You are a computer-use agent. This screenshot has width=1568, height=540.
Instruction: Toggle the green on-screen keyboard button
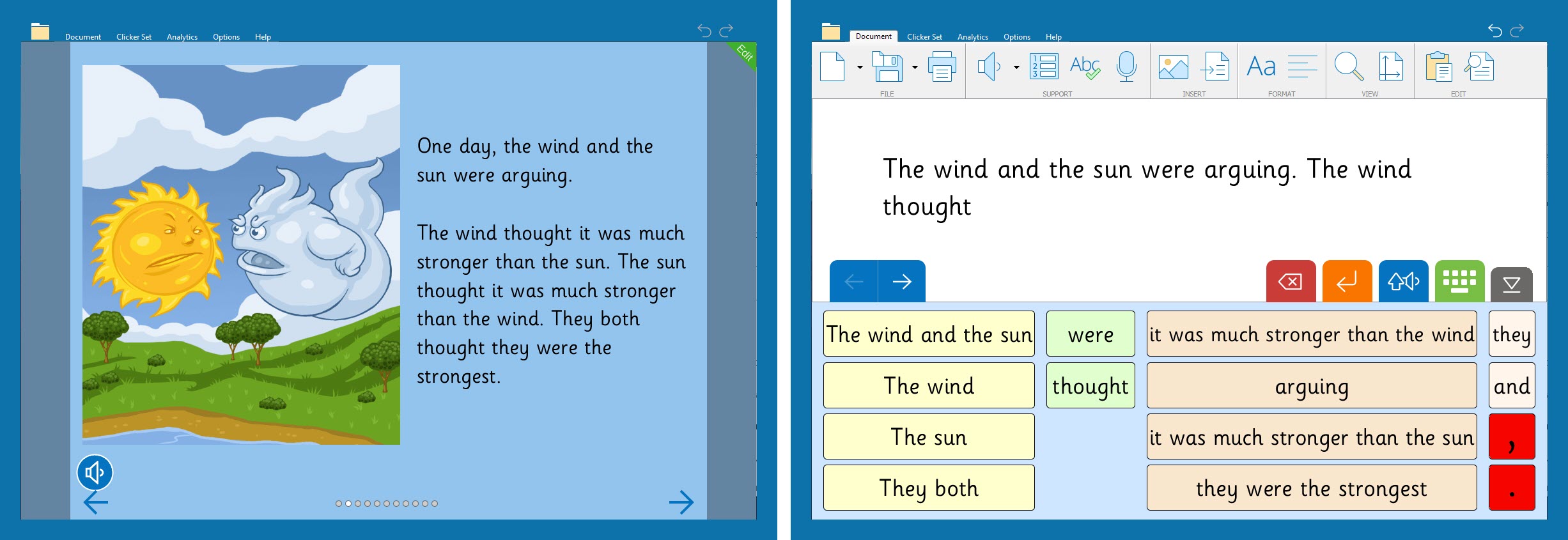coord(1459,281)
